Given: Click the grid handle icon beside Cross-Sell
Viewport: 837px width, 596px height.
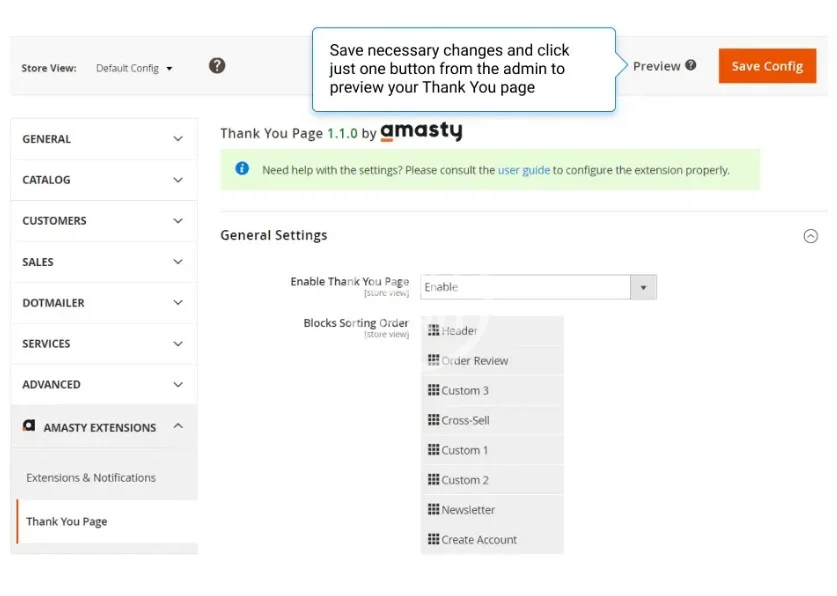Looking at the screenshot, I should point(433,420).
